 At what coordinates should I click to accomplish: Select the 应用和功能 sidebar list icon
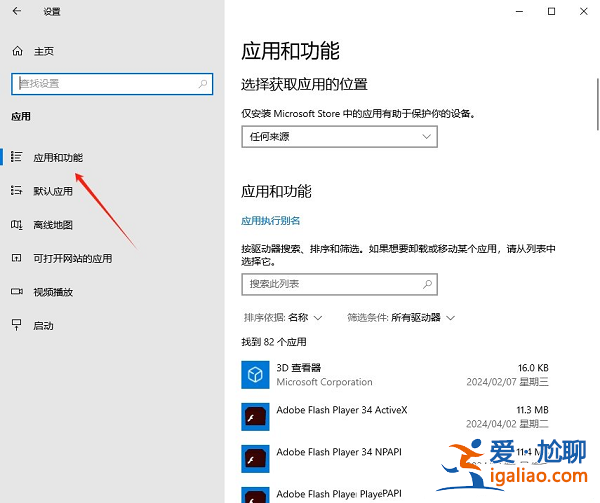click(x=16, y=157)
